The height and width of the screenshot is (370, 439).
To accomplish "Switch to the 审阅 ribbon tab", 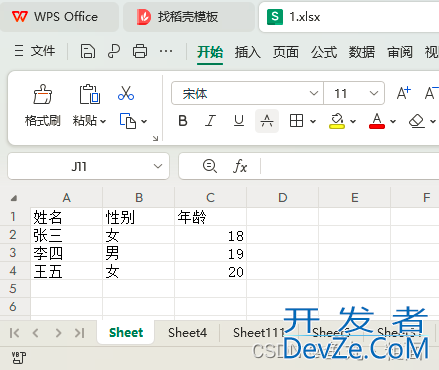I will (x=400, y=52).
